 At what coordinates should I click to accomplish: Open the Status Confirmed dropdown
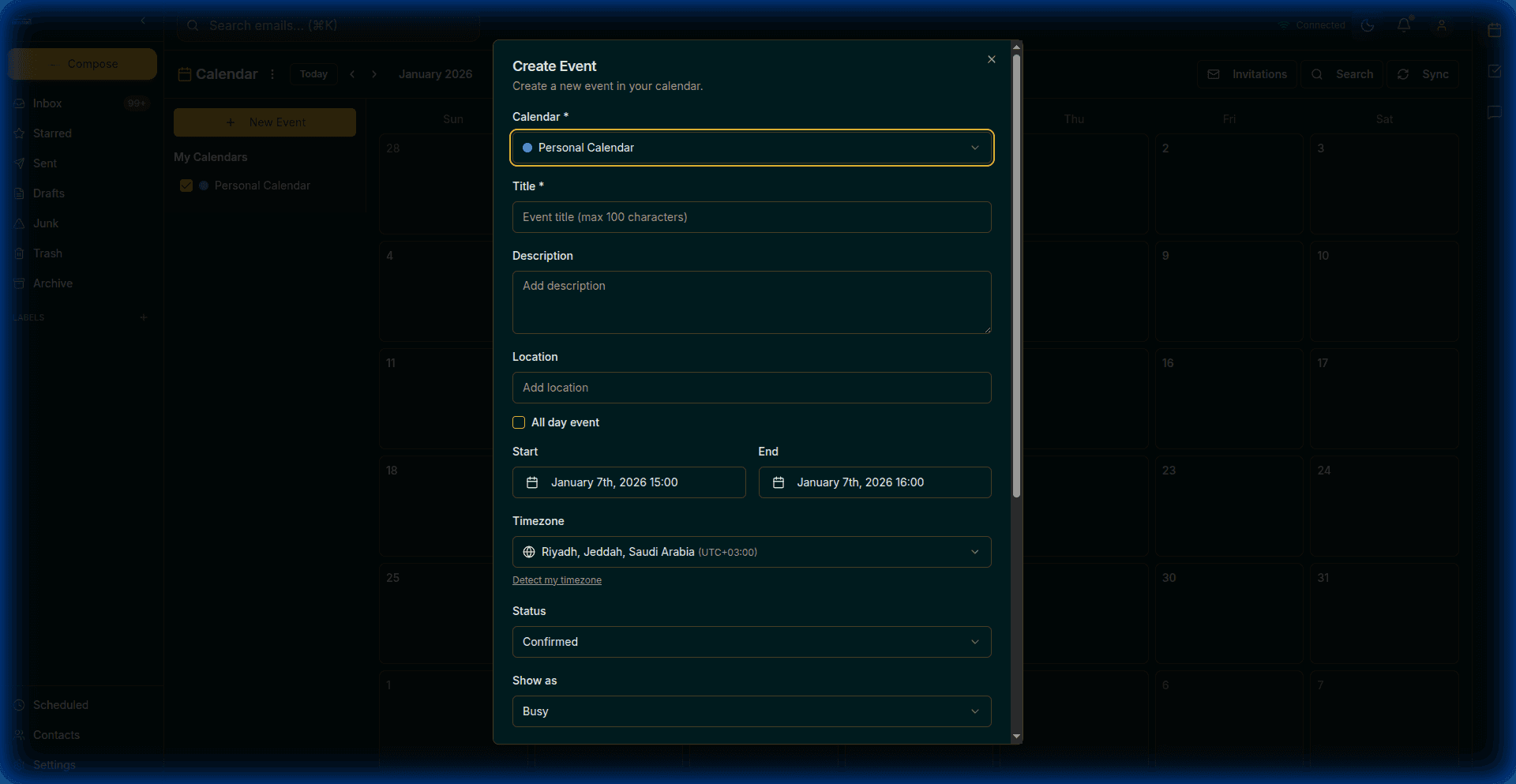[751, 642]
